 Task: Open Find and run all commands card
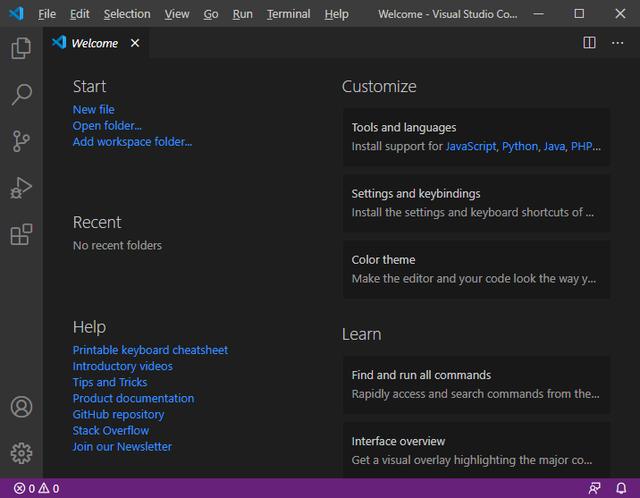pos(476,385)
